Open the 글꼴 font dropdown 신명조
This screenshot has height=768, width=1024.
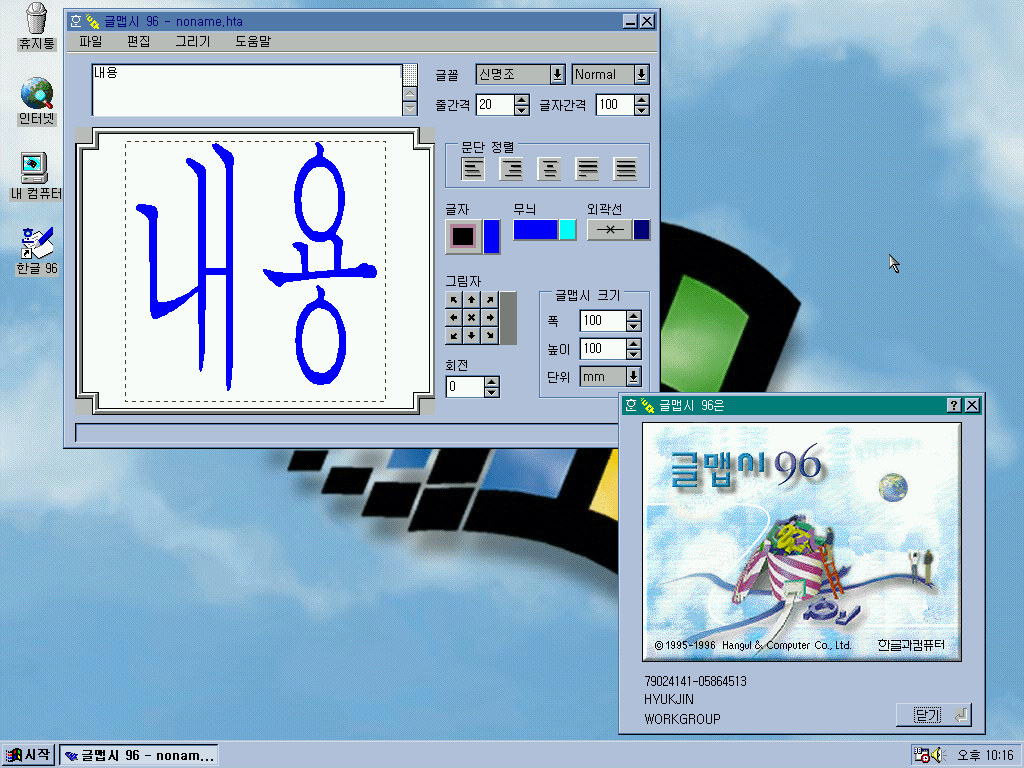pyautogui.click(x=557, y=74)
